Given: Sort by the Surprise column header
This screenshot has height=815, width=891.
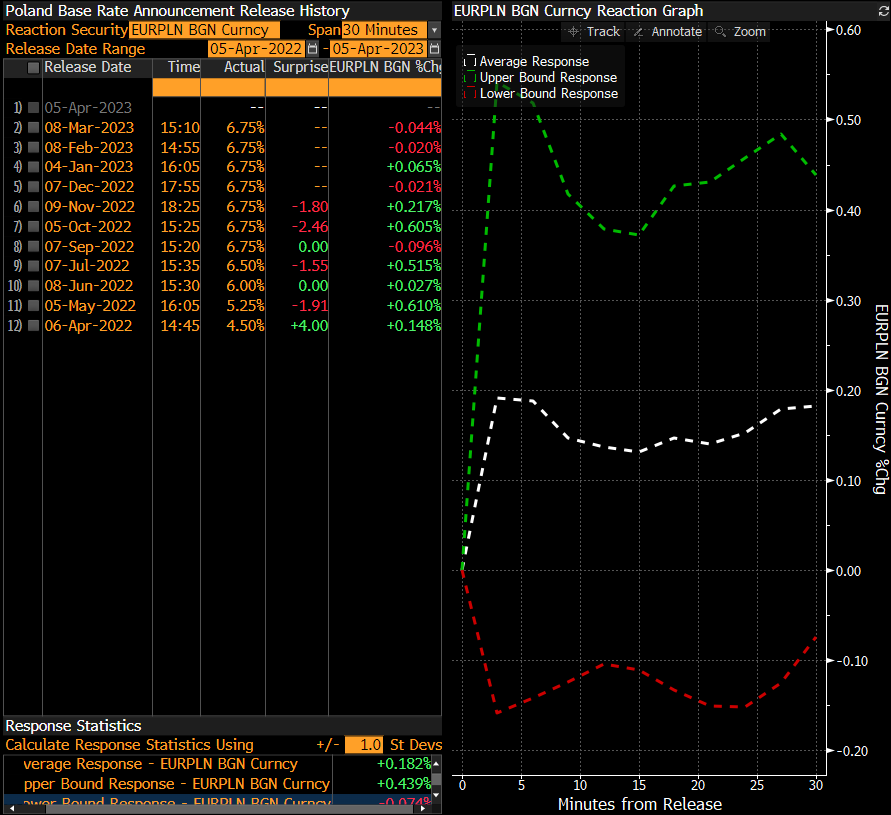Looking at the screenshot, I should coord(300,68).
